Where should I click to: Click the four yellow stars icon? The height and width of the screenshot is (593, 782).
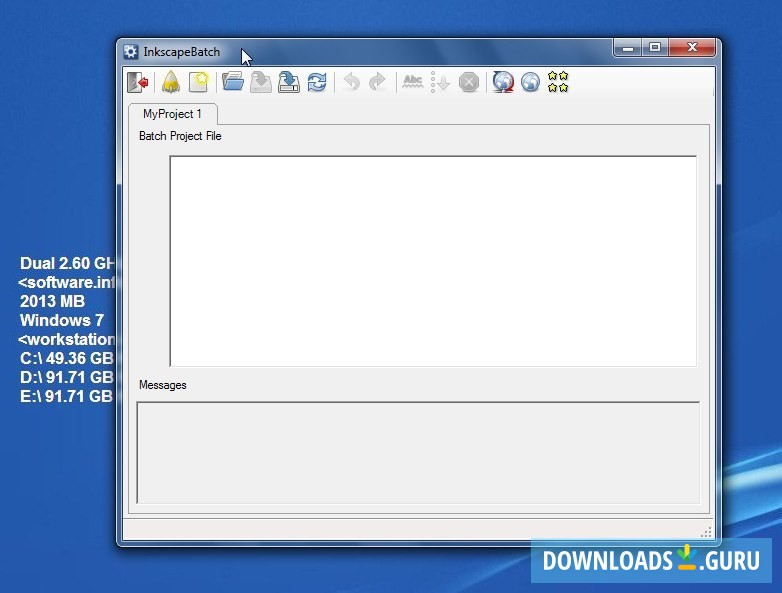pos(558,82)
